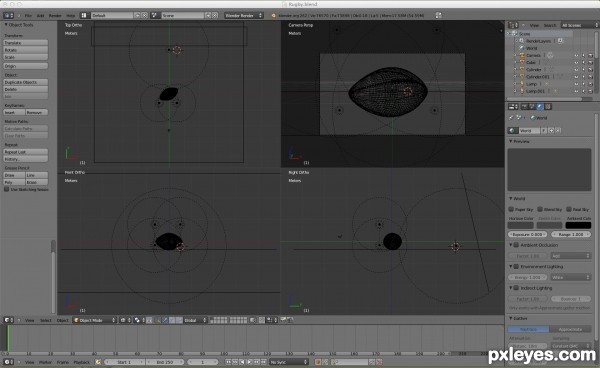Tick Use Sketching Session checkbox
Screen dimensions: 600x368
(7, 189)
